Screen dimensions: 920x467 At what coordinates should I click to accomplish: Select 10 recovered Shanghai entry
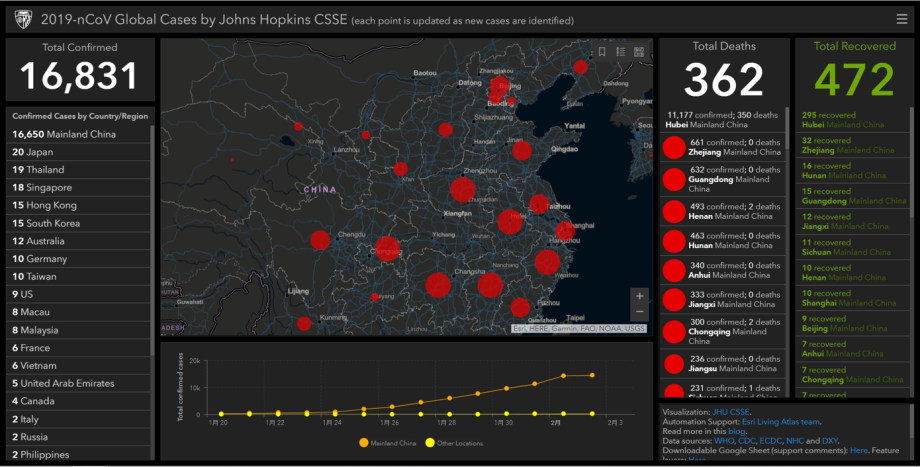pyautogui.click(x=853, y=298)
